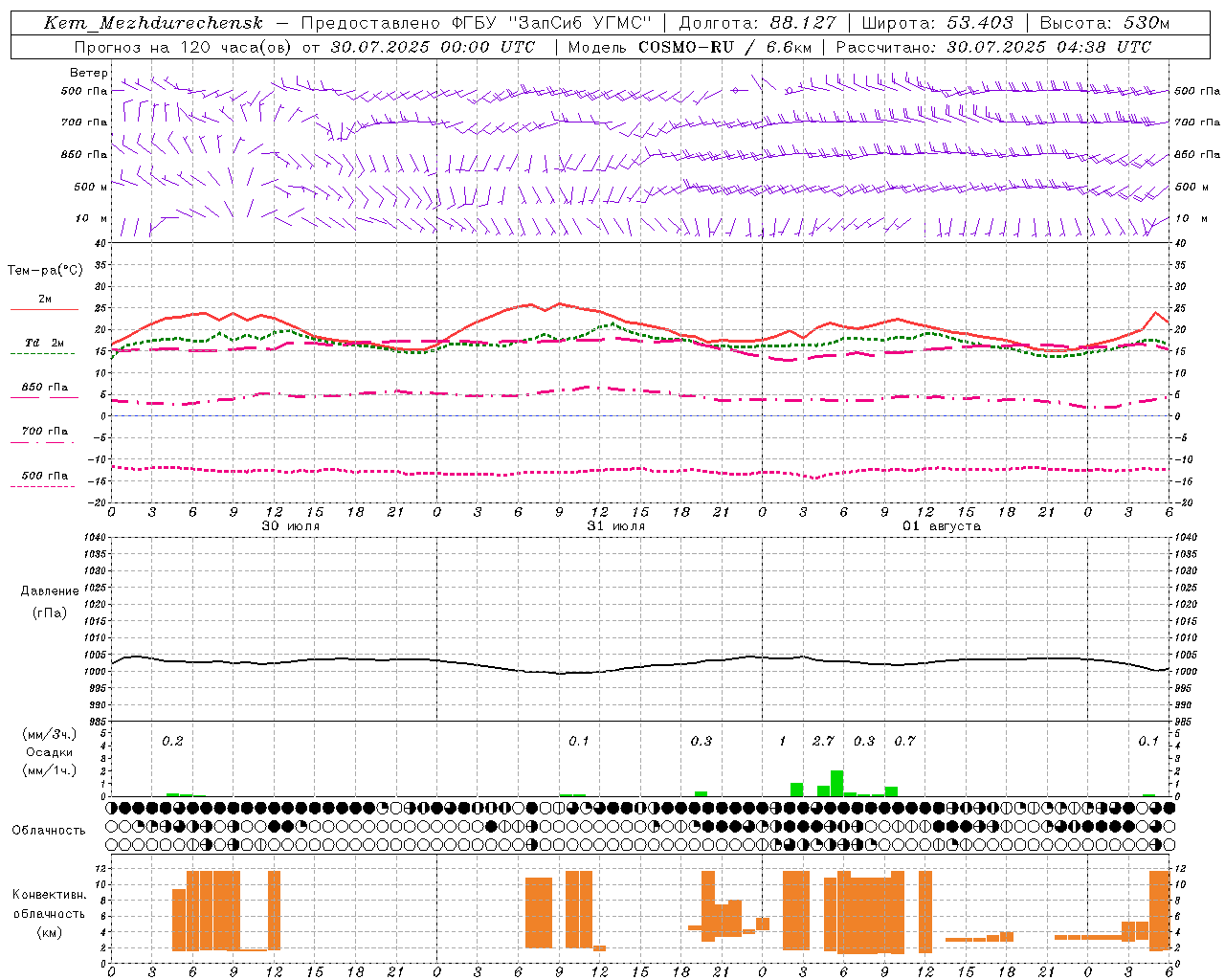Click the date label 01 августа

942,526
